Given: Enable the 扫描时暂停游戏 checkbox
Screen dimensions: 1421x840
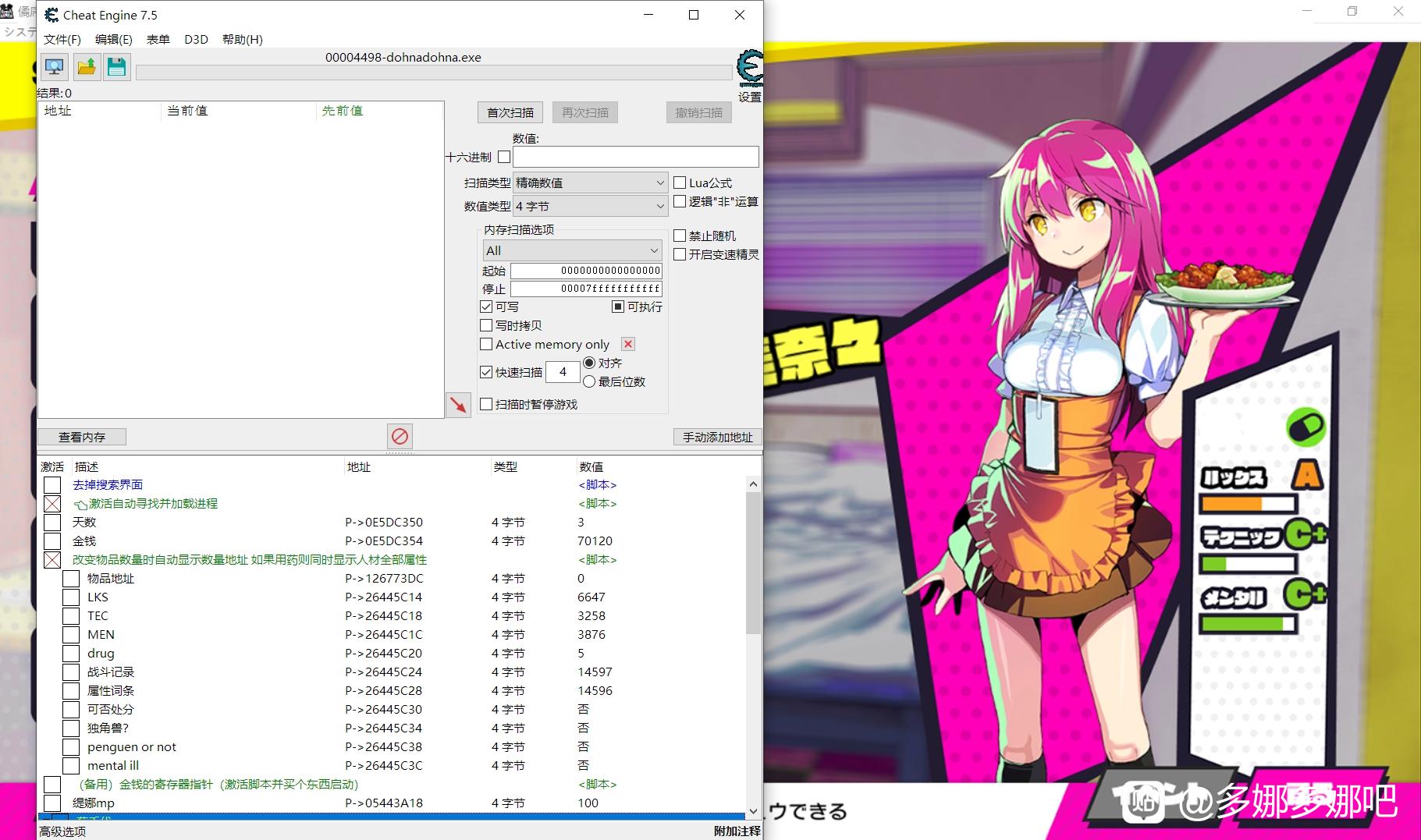Looking at the screenshot, I should [486, 404].
